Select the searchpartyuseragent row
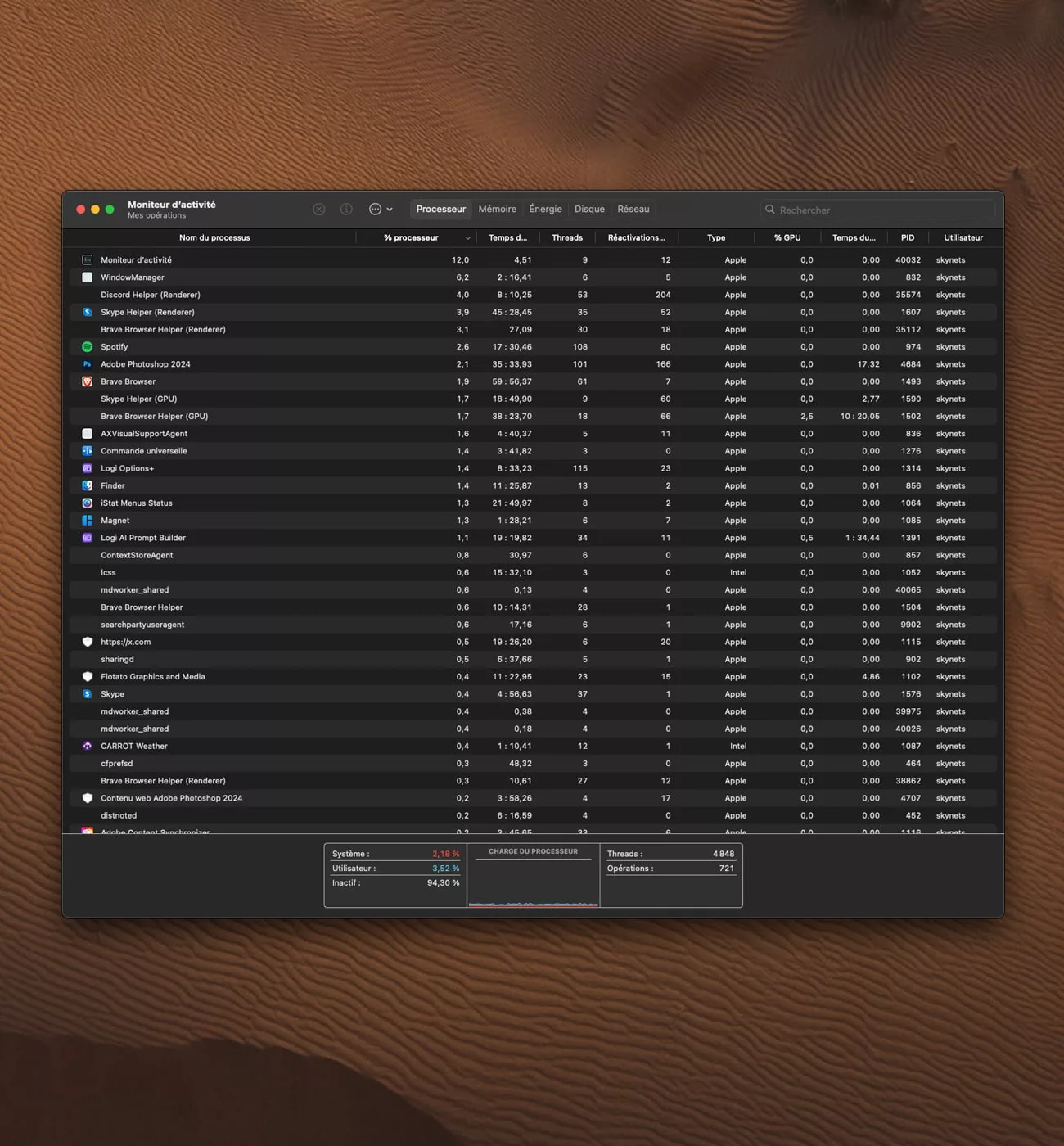This screenshot has height=1146, width=1064. click(533, 625)
